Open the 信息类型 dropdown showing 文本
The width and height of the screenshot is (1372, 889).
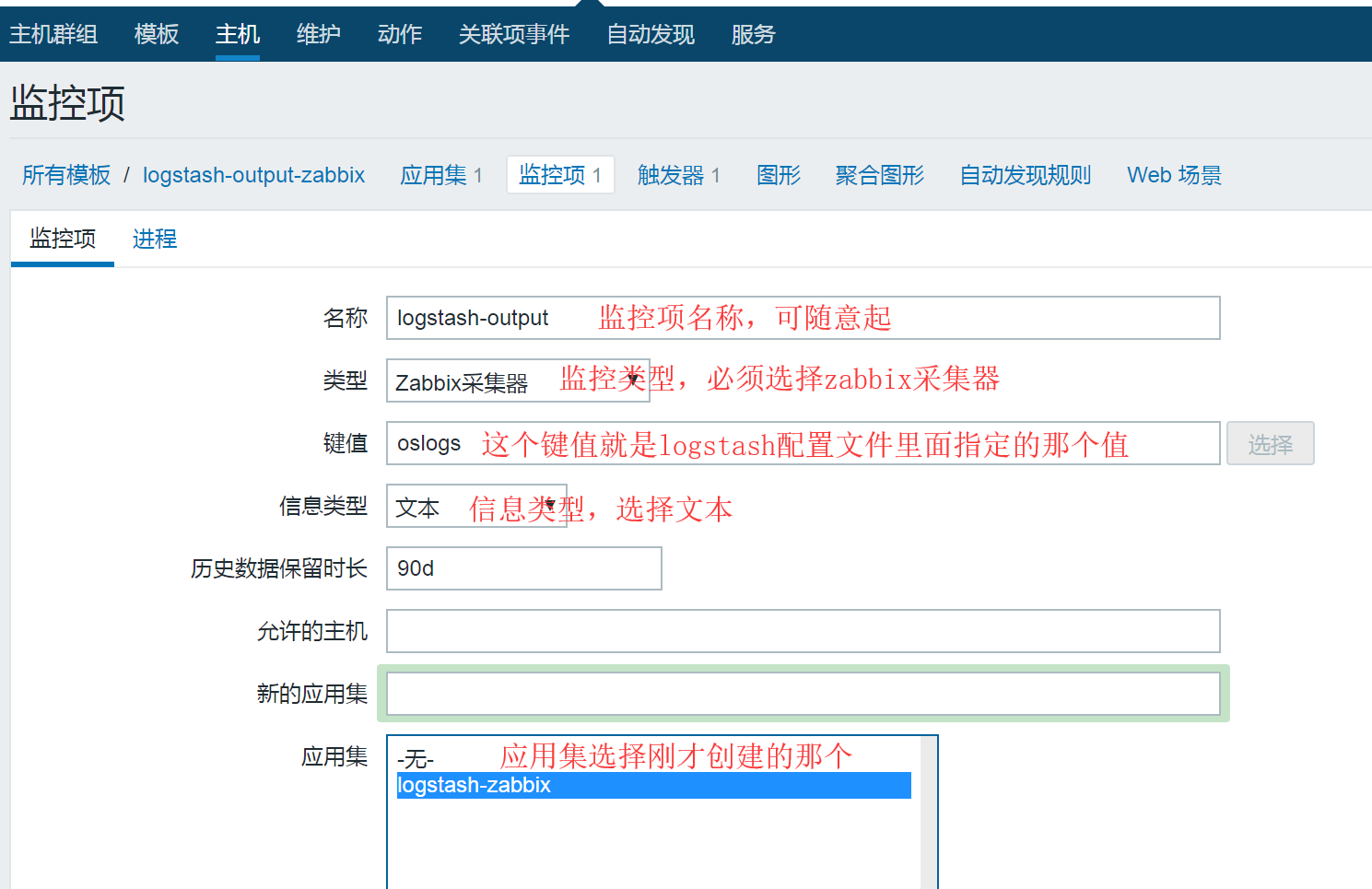(x=476, y=506)
